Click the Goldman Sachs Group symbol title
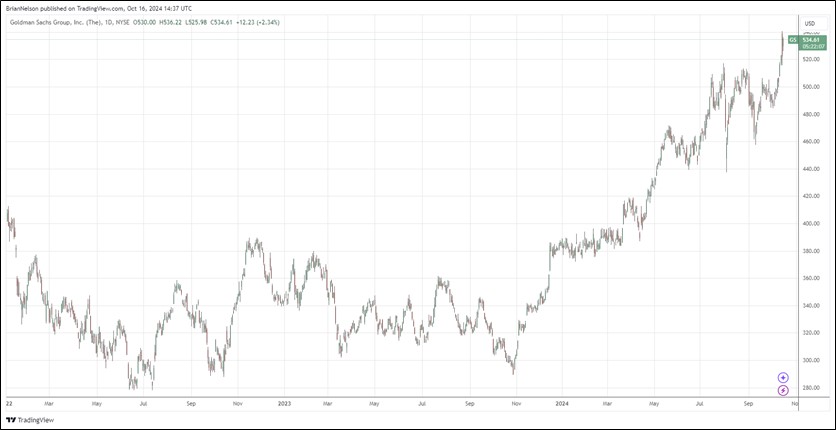The width and height of the screenshot is (836, 430). pyautogui.click(x=58, y=22)
